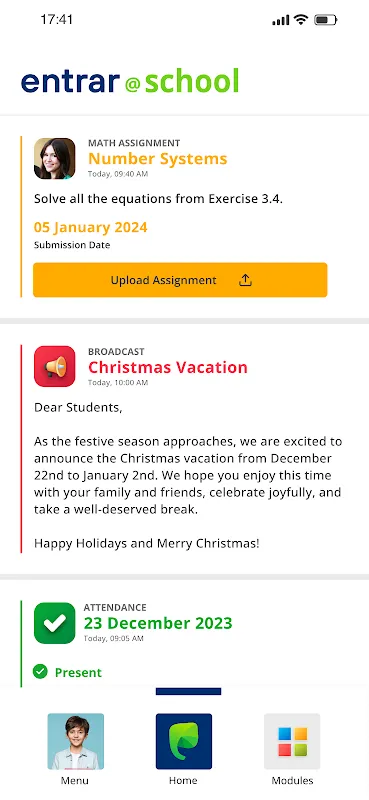369x800 pixels.
Task: Open the Menu tab with student photo
Action: click(x=75, y=748)
